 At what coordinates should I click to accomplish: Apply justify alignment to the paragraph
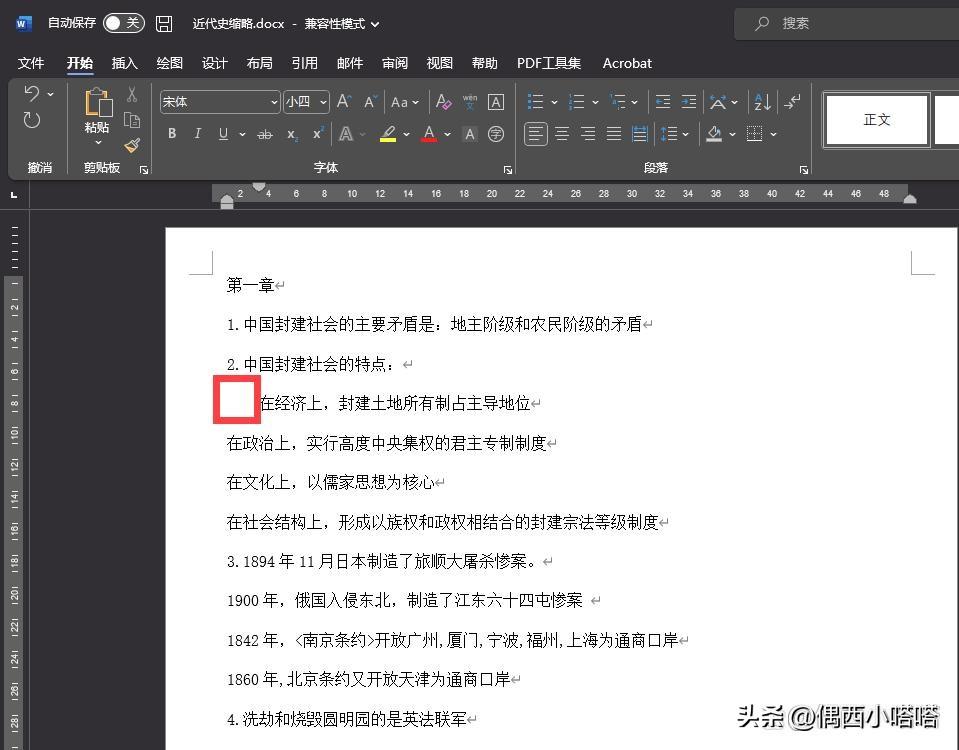point(612,133)
